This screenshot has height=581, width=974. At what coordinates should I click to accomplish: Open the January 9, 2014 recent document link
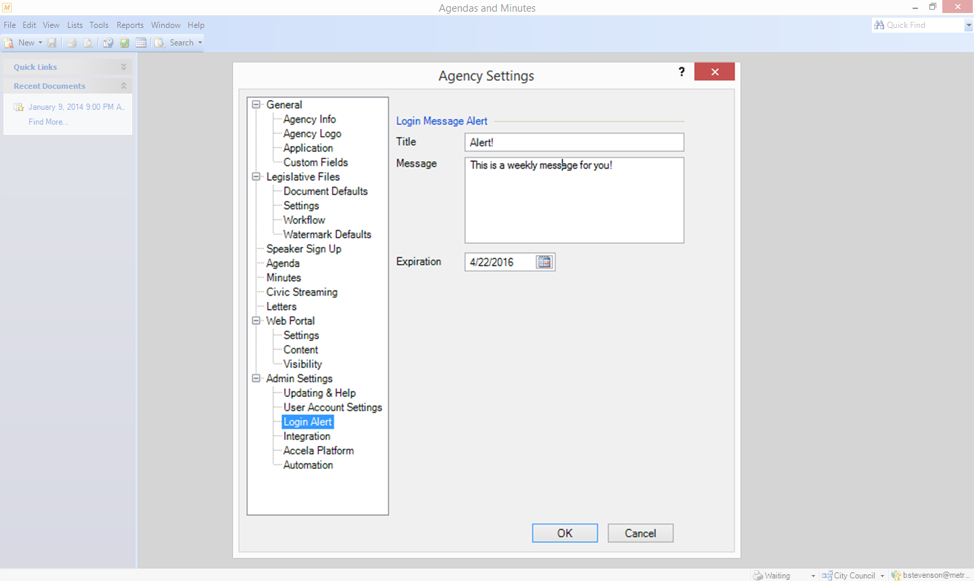[76, 107]
